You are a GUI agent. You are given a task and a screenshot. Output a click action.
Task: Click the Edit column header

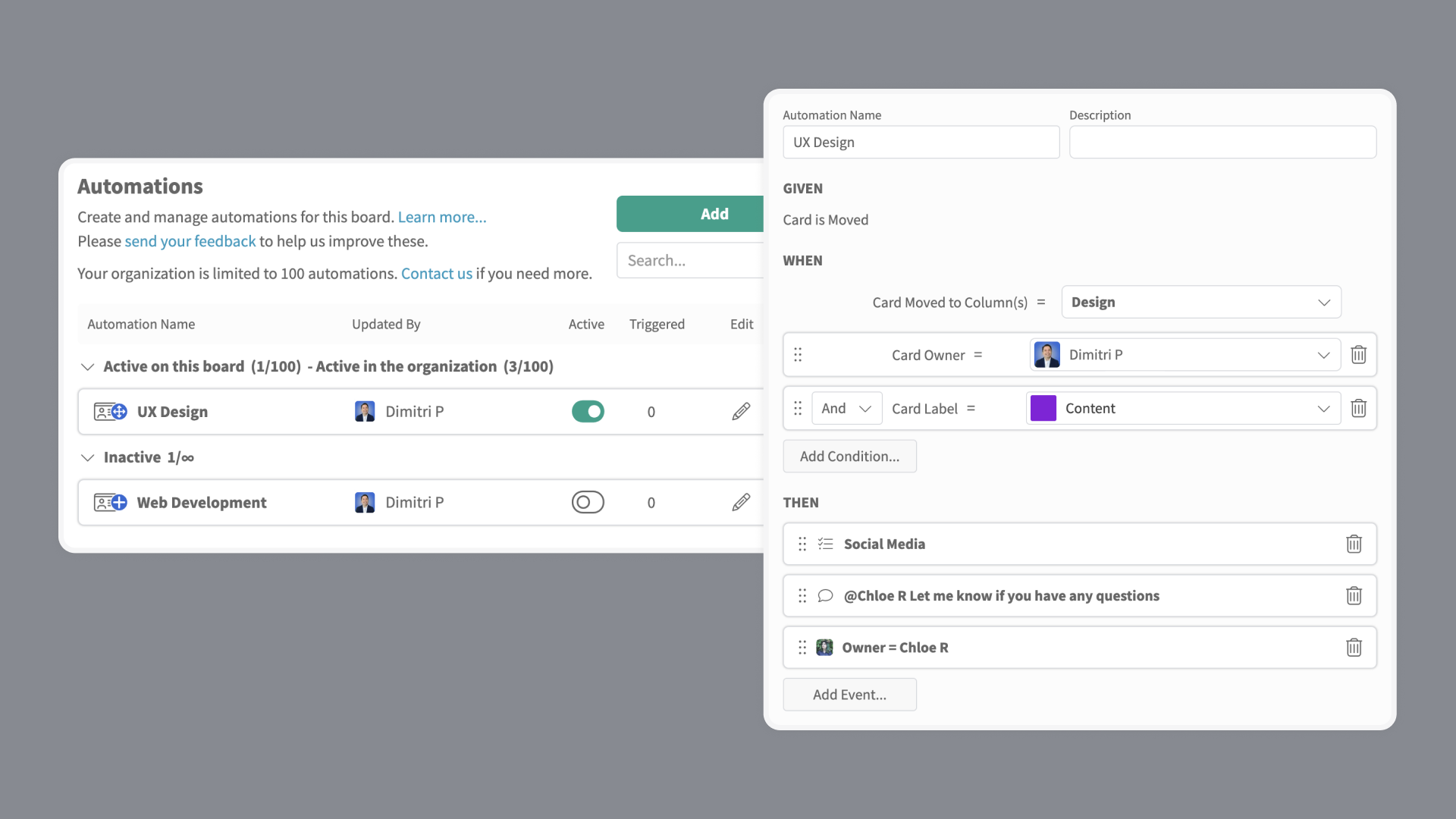pos(742,324)
